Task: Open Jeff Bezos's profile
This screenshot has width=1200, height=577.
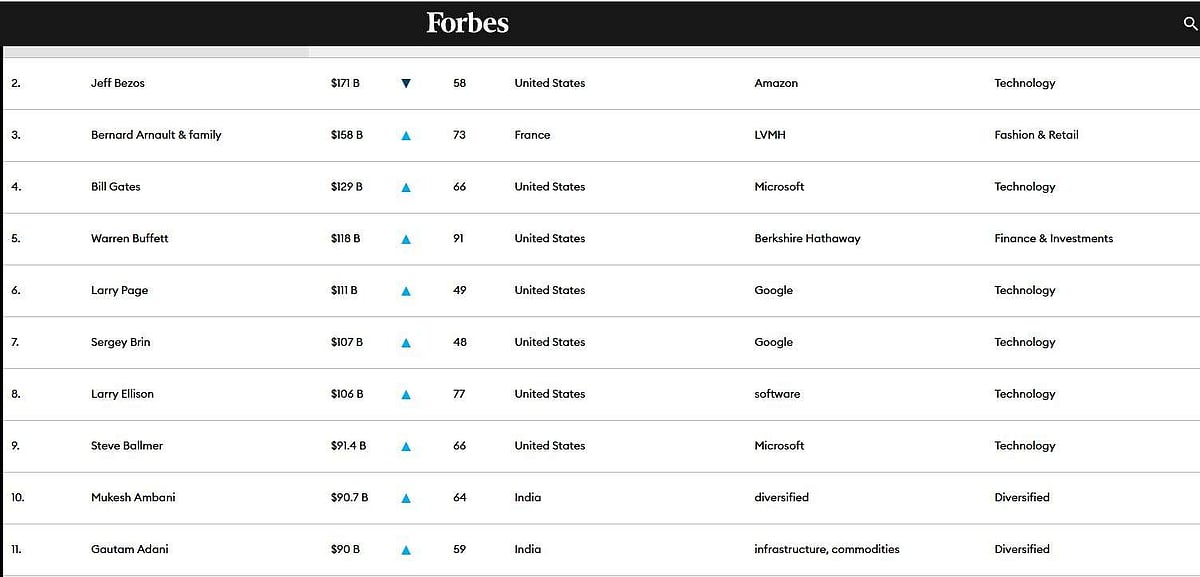Action: 118,83
